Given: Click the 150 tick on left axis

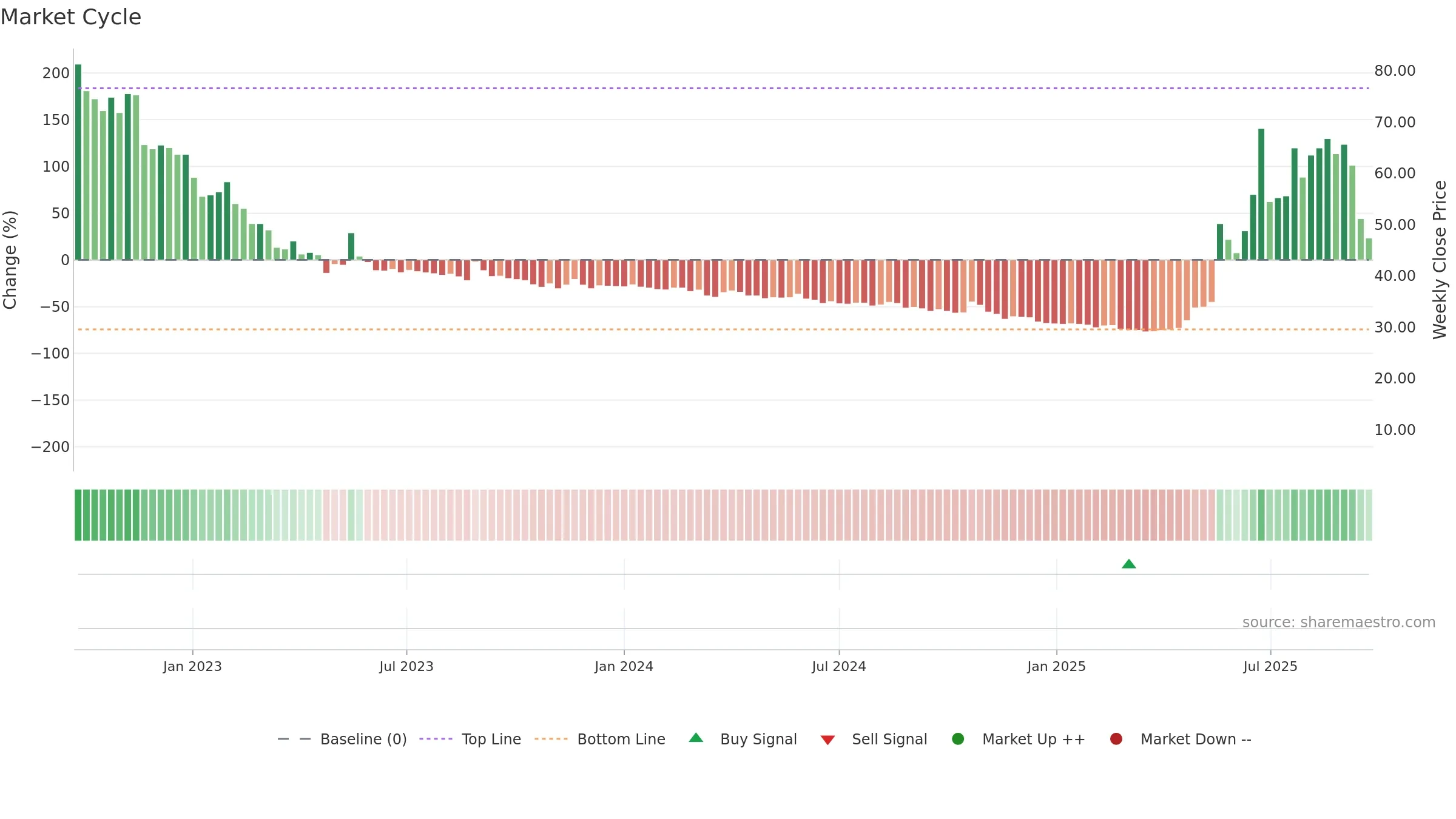Looking at the screenshot, I should (x=56, y=120).
